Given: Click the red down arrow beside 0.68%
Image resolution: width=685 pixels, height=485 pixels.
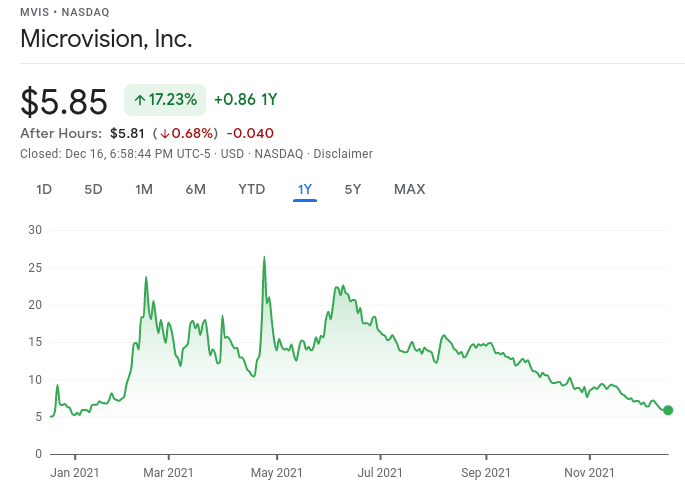Looking at the screenshot, I should [x=165, y=133].
